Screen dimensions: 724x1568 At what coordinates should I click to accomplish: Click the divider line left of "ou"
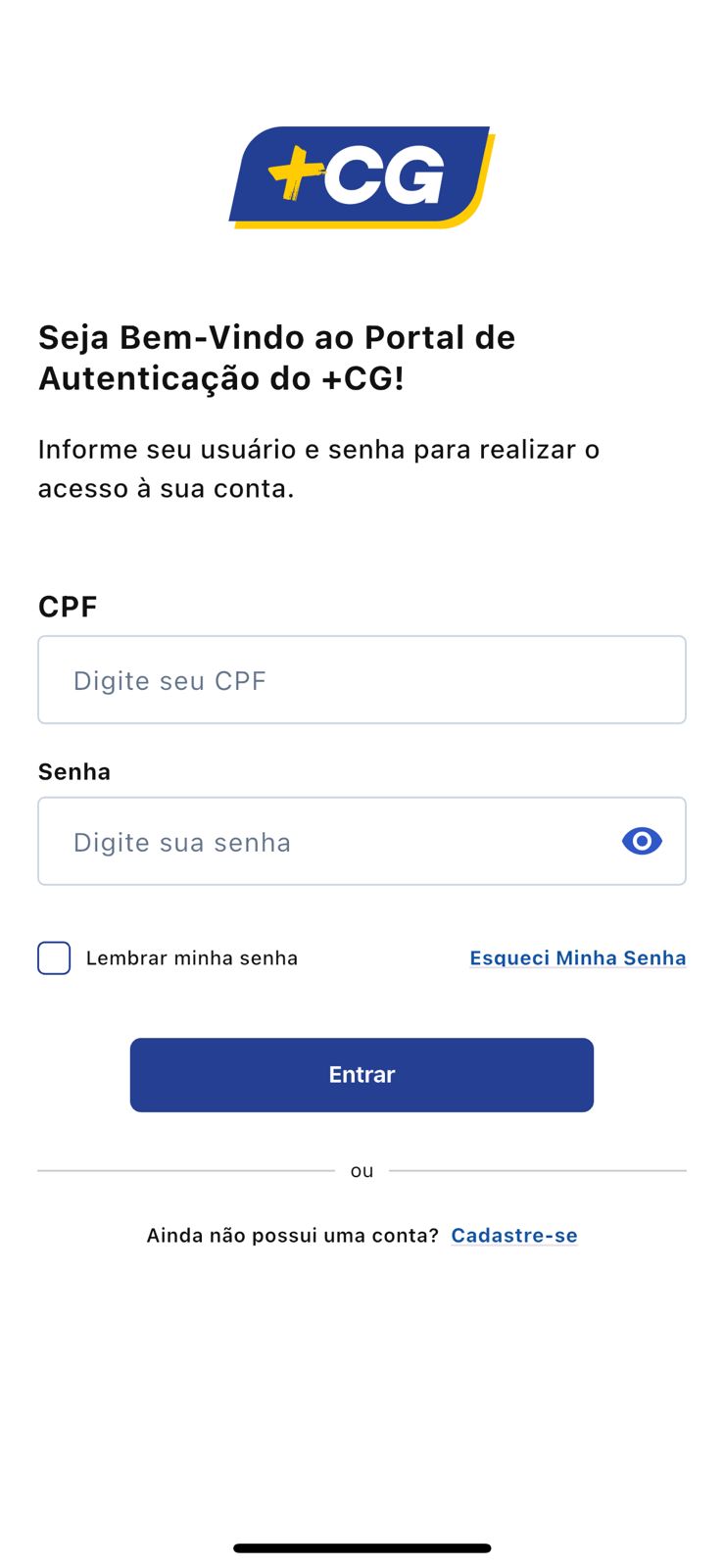[x=186, y=1170]
